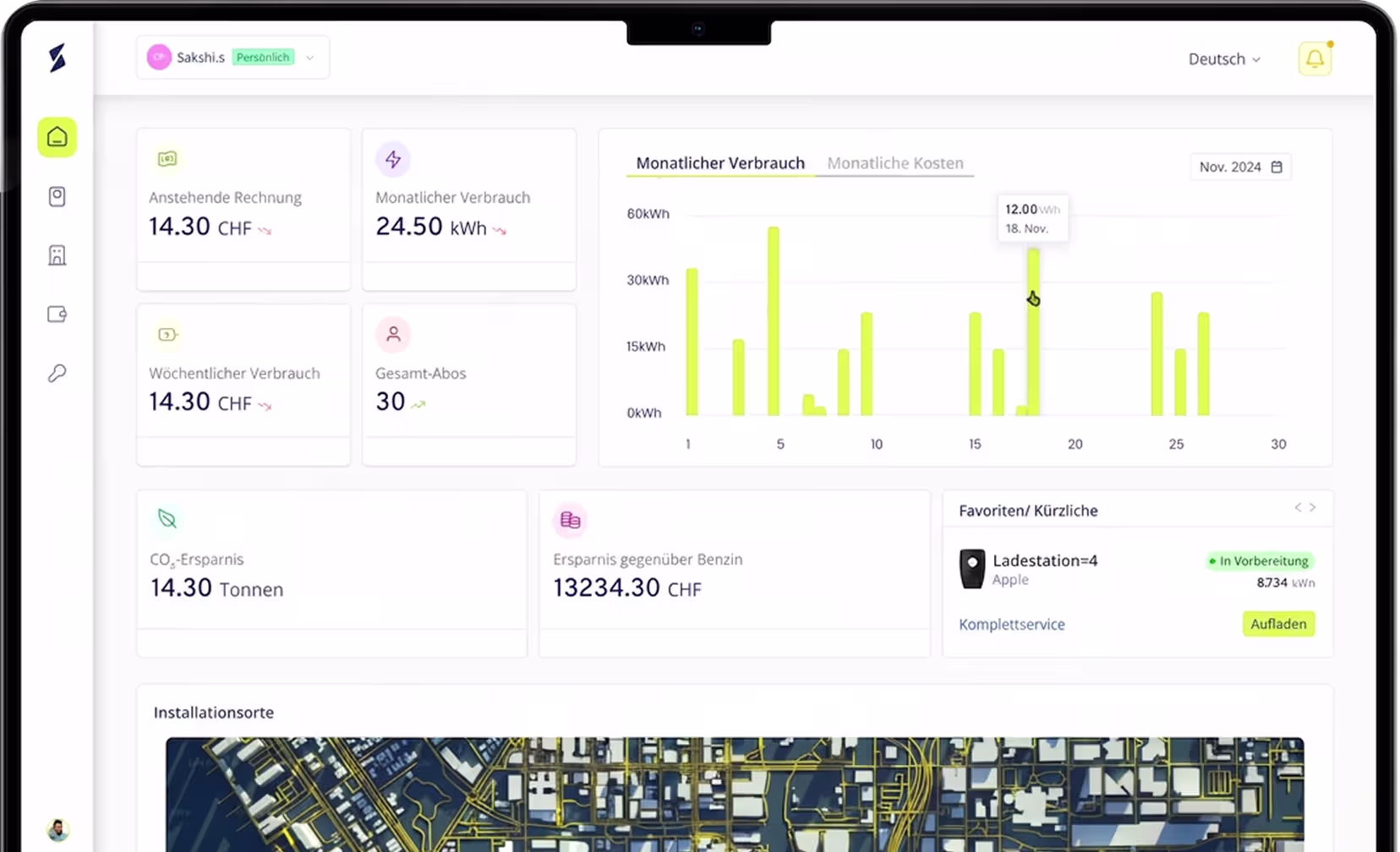Image resolution: width=1400 pixels, height=852 pixels.
Task: Open notifications bell icon
Action: (1315, 58)
